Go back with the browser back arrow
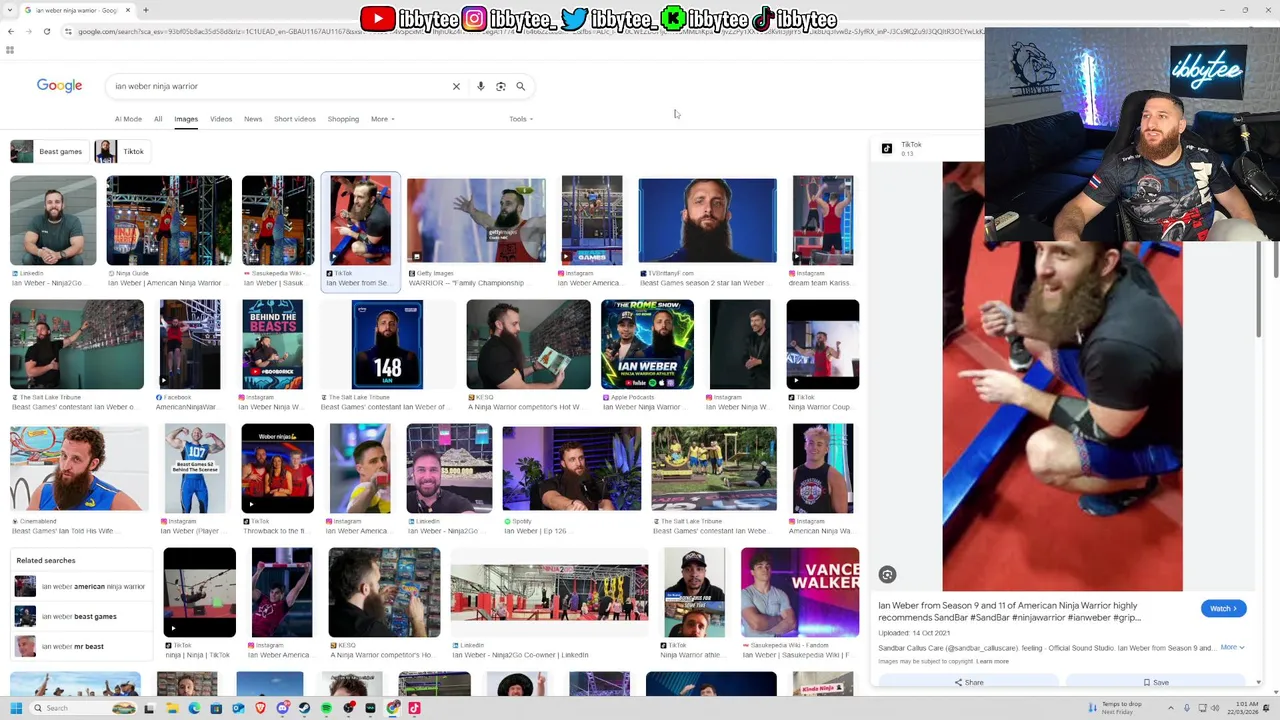 point(10,31)
